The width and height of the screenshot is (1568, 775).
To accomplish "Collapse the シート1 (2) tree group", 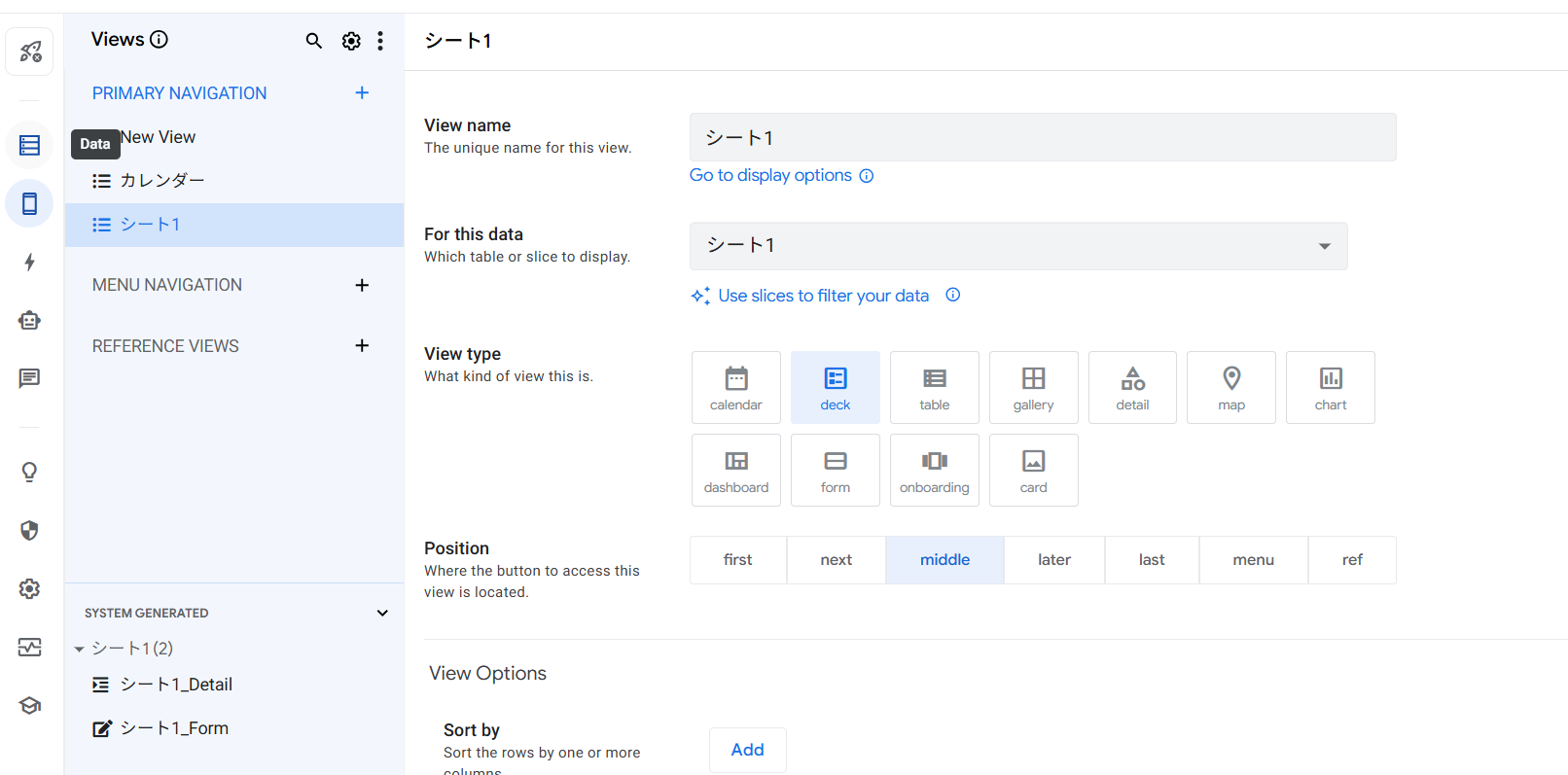I will (x=80, y=649).
